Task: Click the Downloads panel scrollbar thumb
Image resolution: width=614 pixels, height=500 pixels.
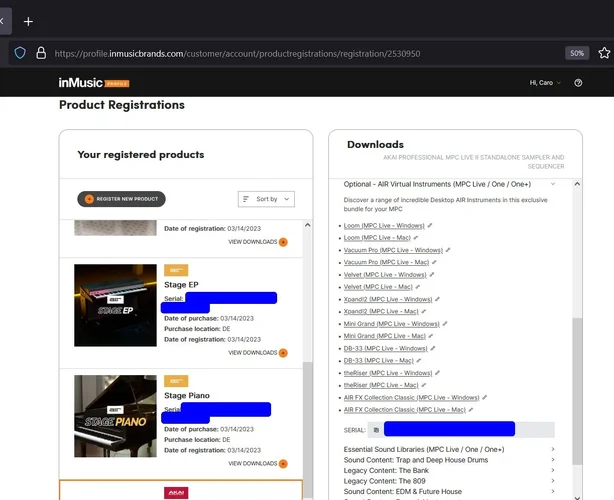Action: click(577, 391)
